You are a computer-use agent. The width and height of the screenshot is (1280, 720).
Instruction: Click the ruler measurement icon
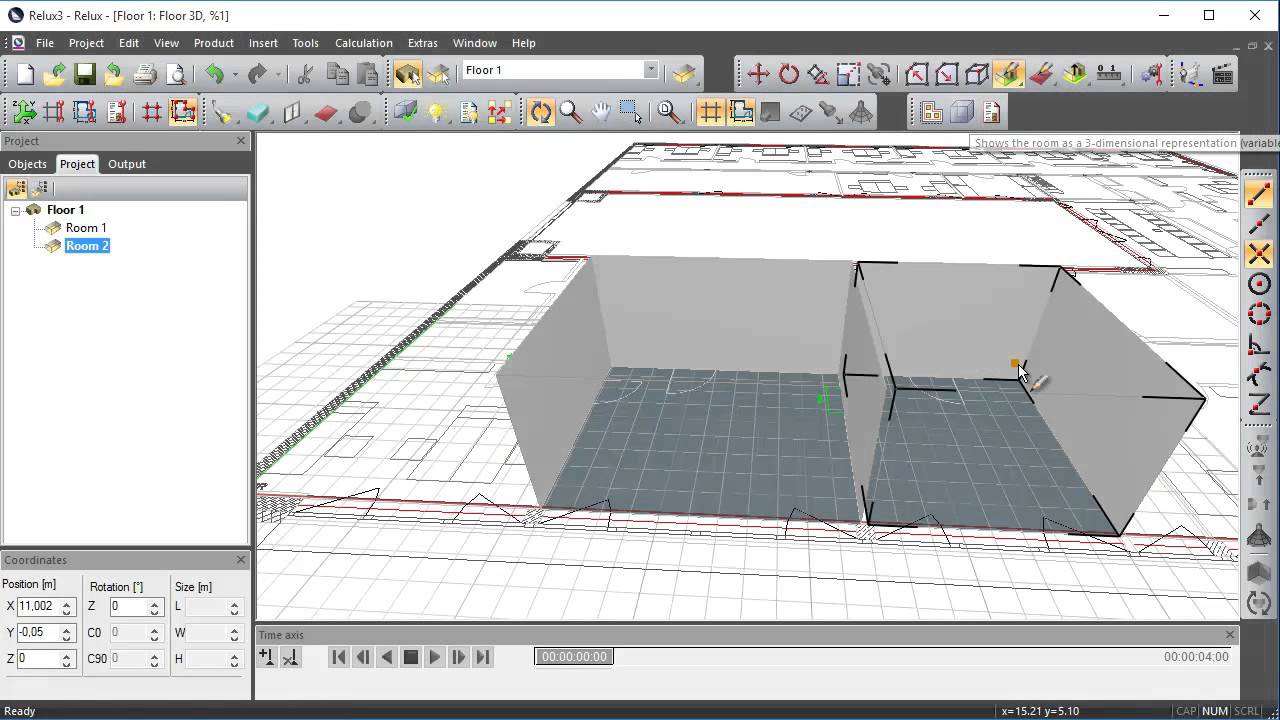1108,74
